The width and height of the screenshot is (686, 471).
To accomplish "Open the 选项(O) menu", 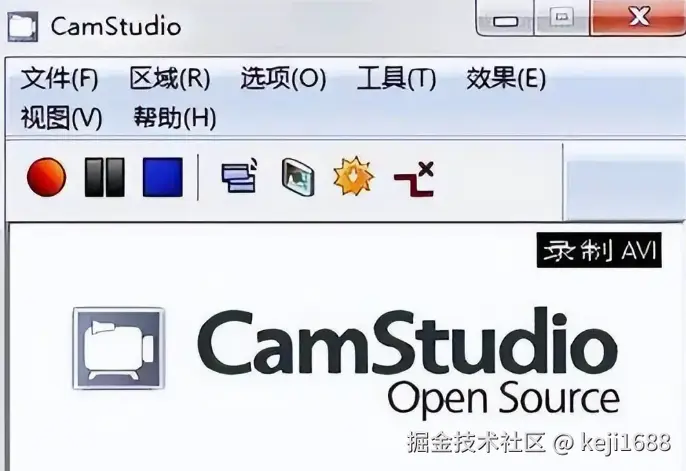I will [x=284, y=79].
